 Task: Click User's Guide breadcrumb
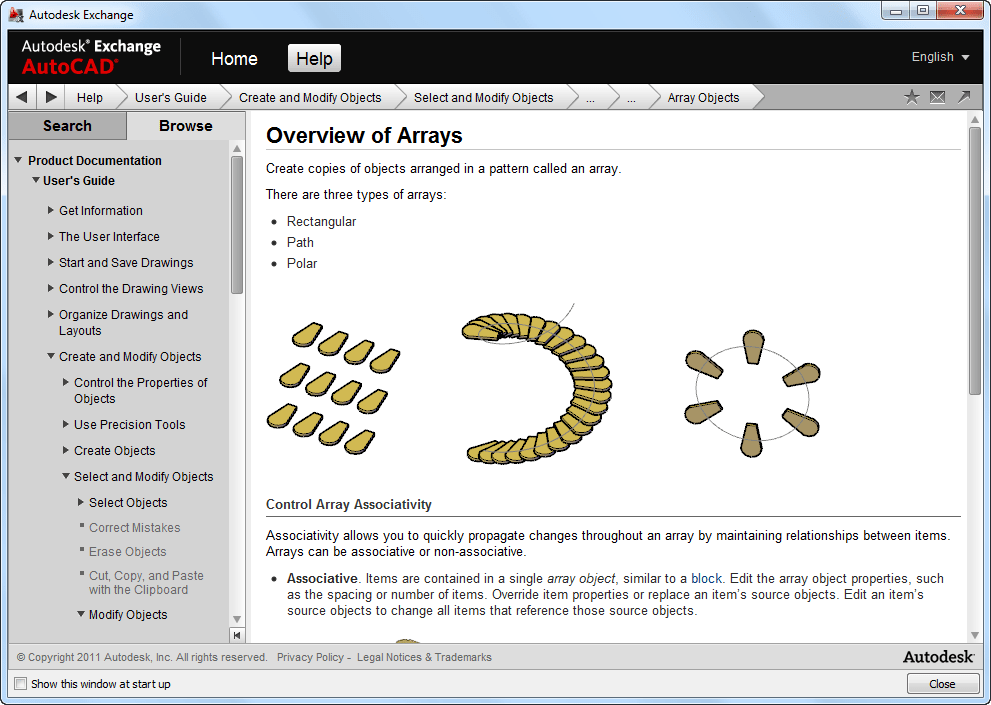(x=171, y=97)
